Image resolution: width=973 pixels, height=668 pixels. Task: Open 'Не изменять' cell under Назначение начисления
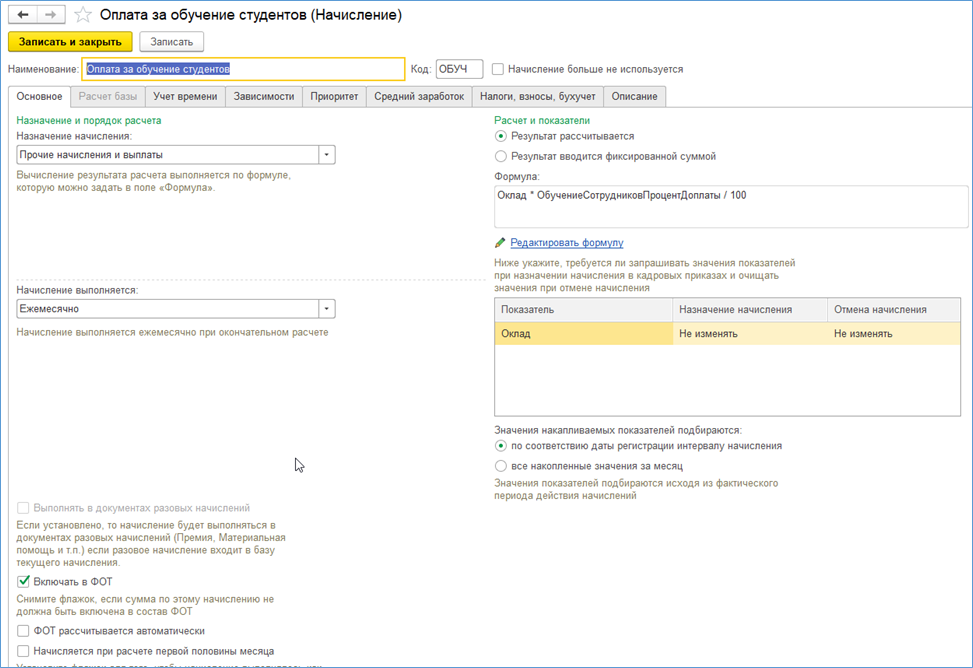pos(750,334)
